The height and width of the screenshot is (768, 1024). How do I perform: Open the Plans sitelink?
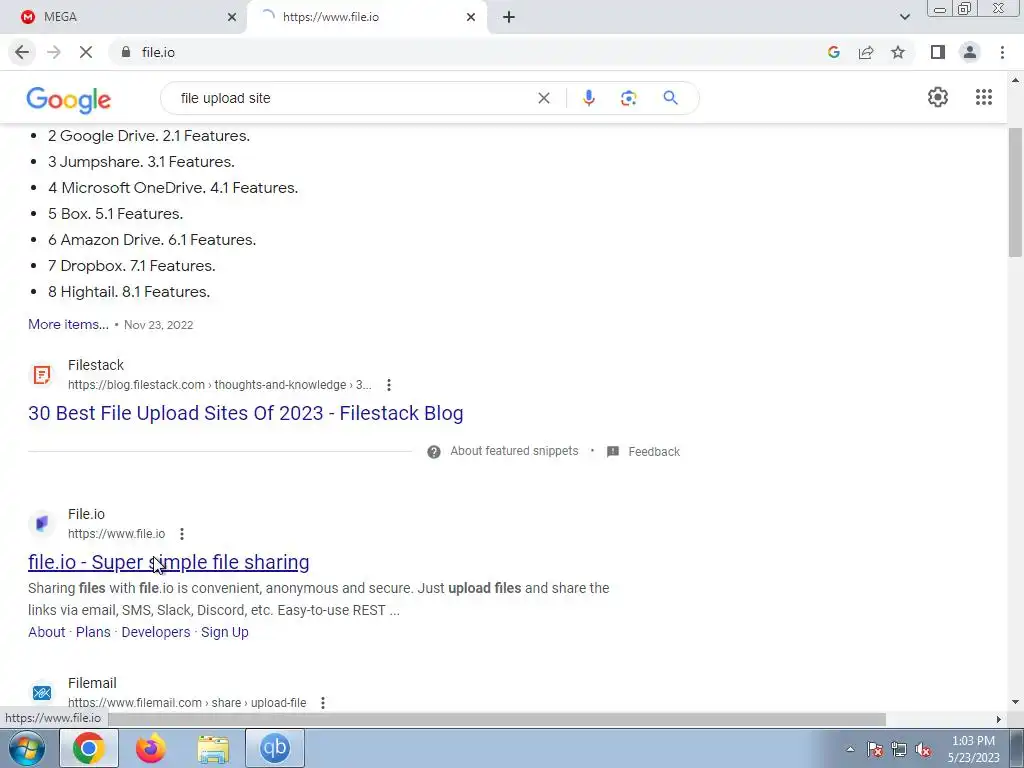point(93,632)
